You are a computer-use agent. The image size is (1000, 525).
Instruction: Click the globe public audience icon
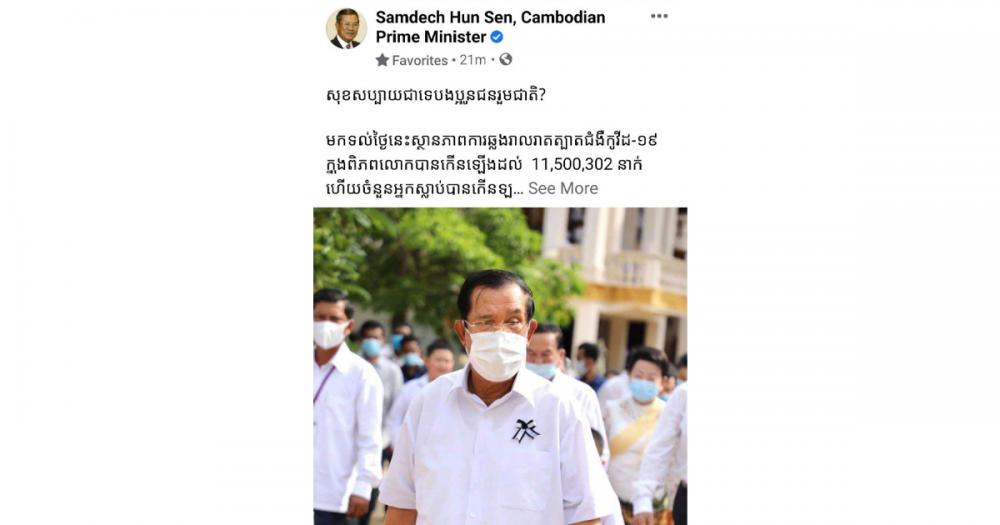(x=506, y=59)
